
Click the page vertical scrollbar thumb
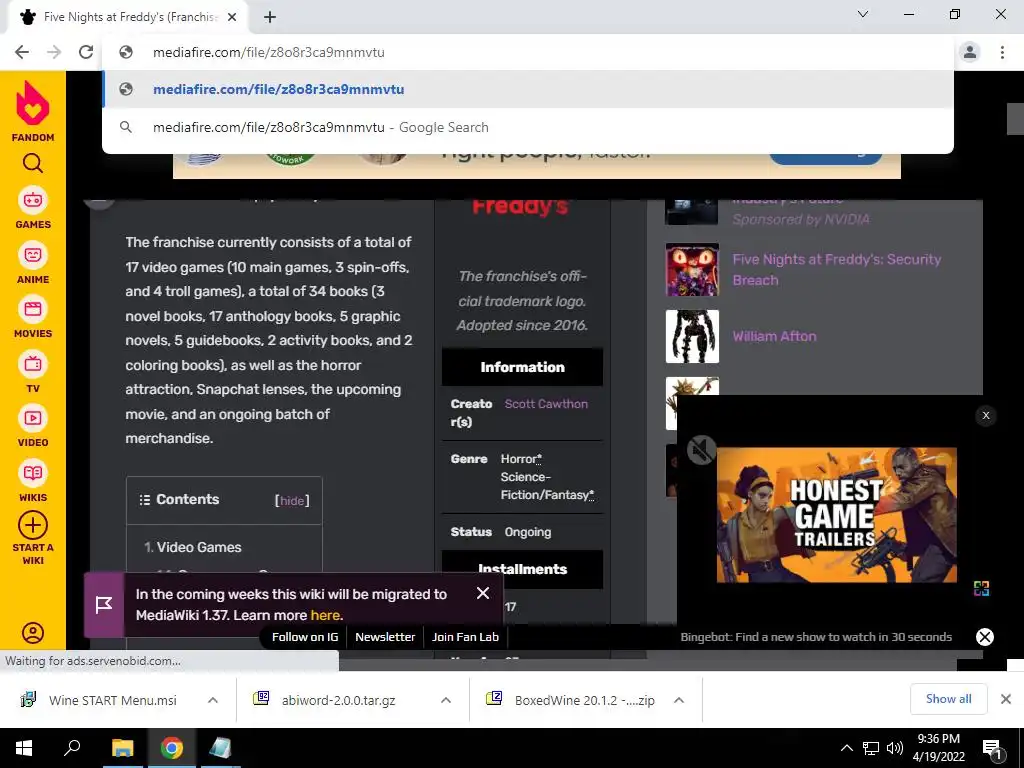click(x=1015, y=118)
